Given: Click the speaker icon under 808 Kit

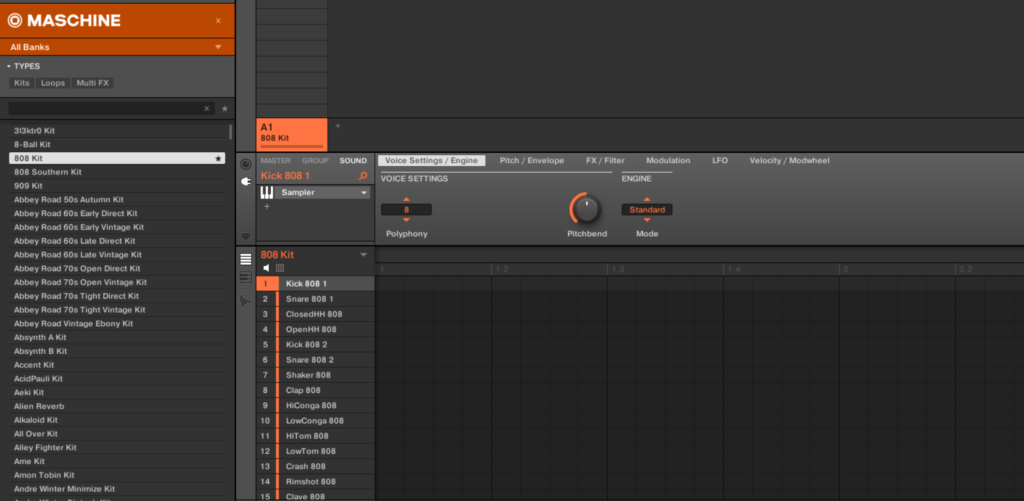Looking at the screenshot, I should [266, 268].
